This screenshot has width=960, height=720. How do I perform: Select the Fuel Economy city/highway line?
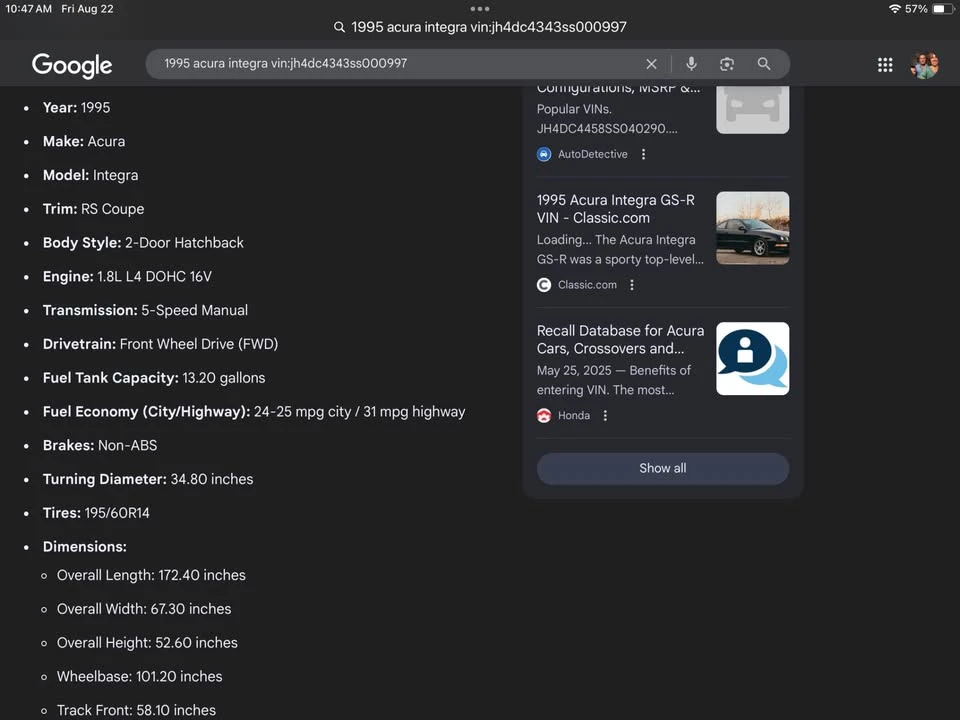click(x=254, y=412)
